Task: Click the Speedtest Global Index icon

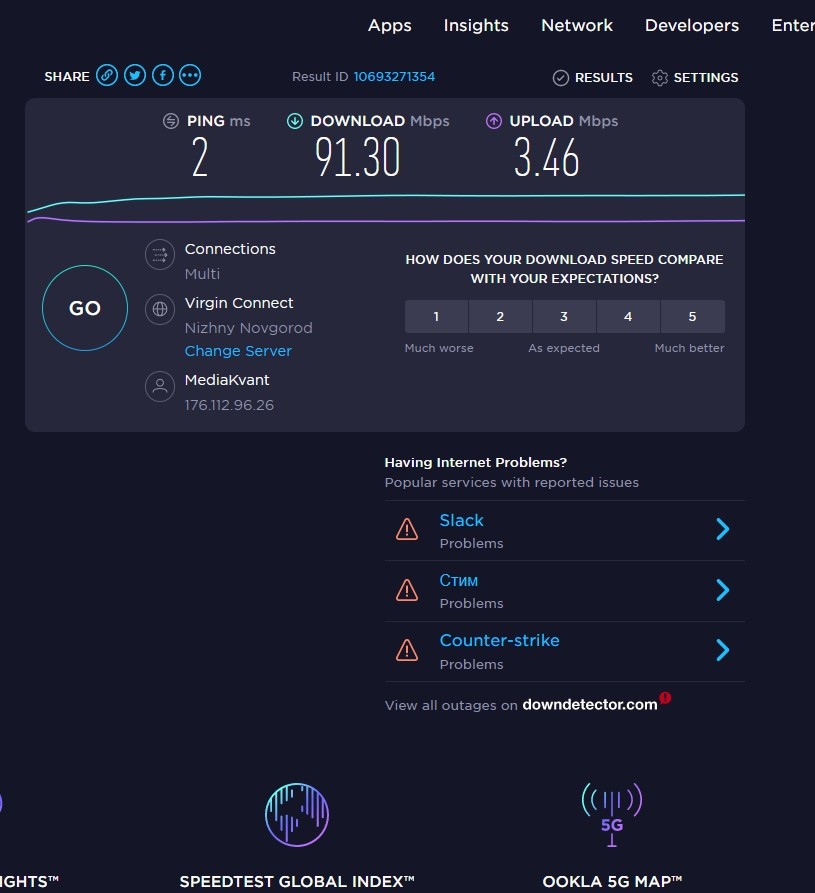Action: tap(296, 815)
